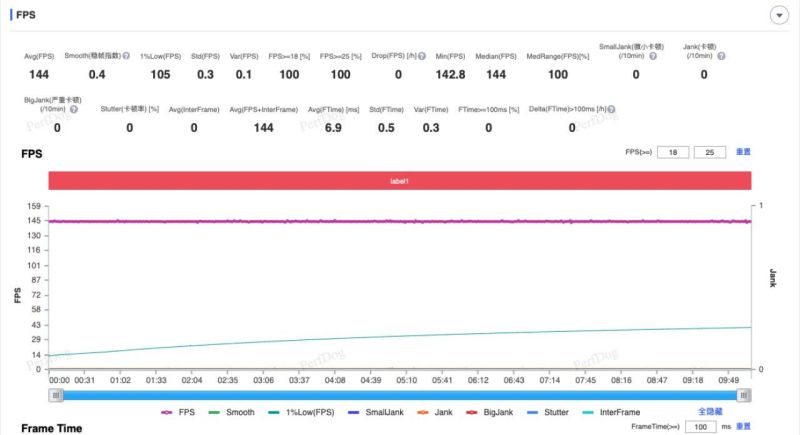
Task: Click the FPS threshold field showing 25
Action: tap(710, 152)
